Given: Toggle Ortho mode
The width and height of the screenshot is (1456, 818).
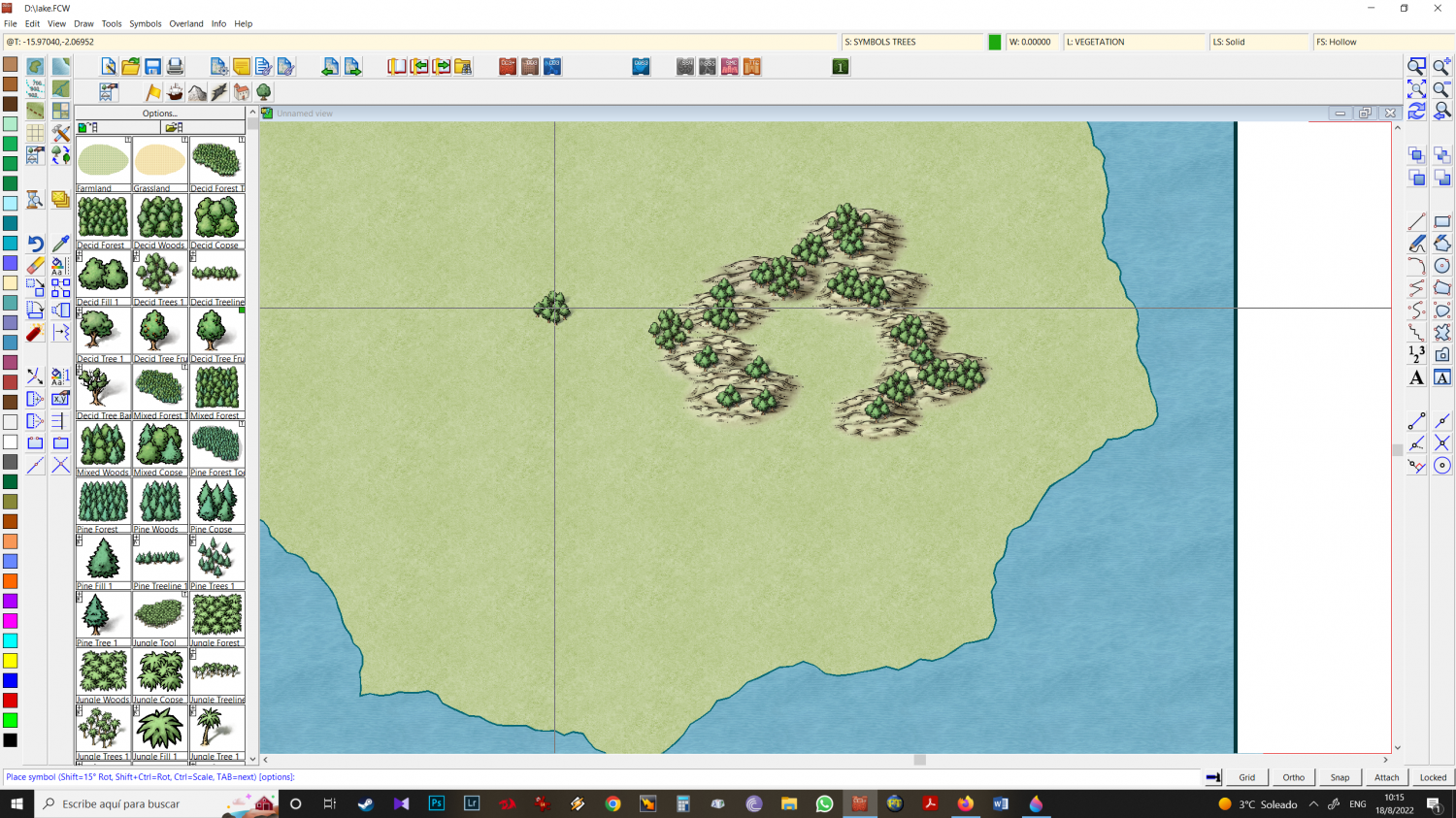Looking at the screenshot, I should (1294, 777).
